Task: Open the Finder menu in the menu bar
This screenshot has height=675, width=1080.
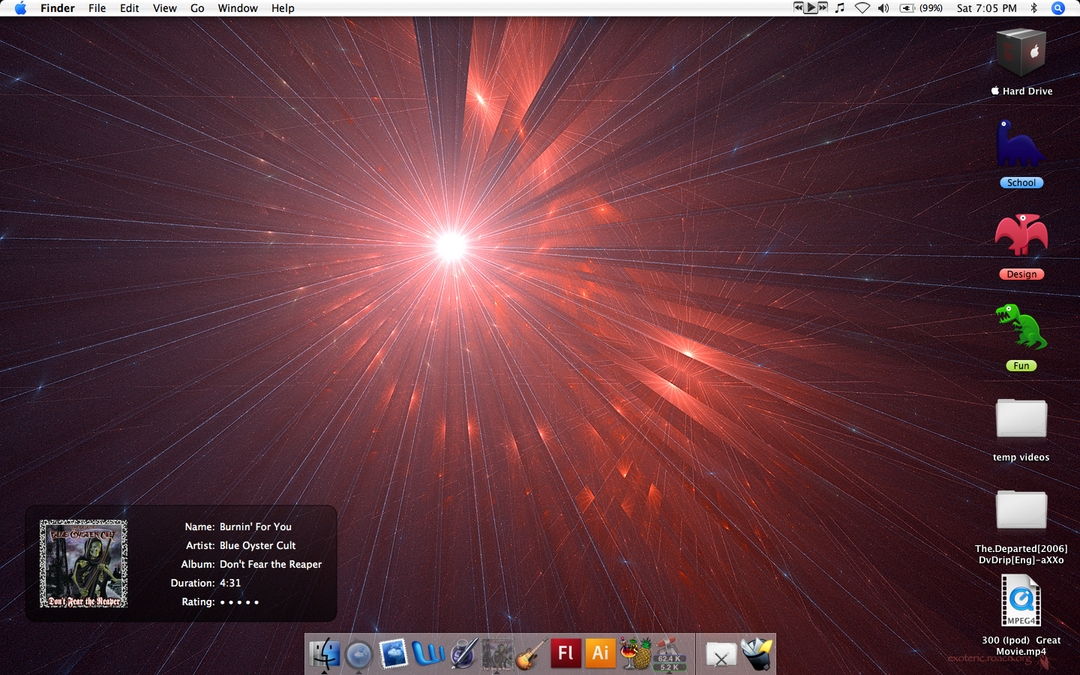Action: [x=57, y=8]
